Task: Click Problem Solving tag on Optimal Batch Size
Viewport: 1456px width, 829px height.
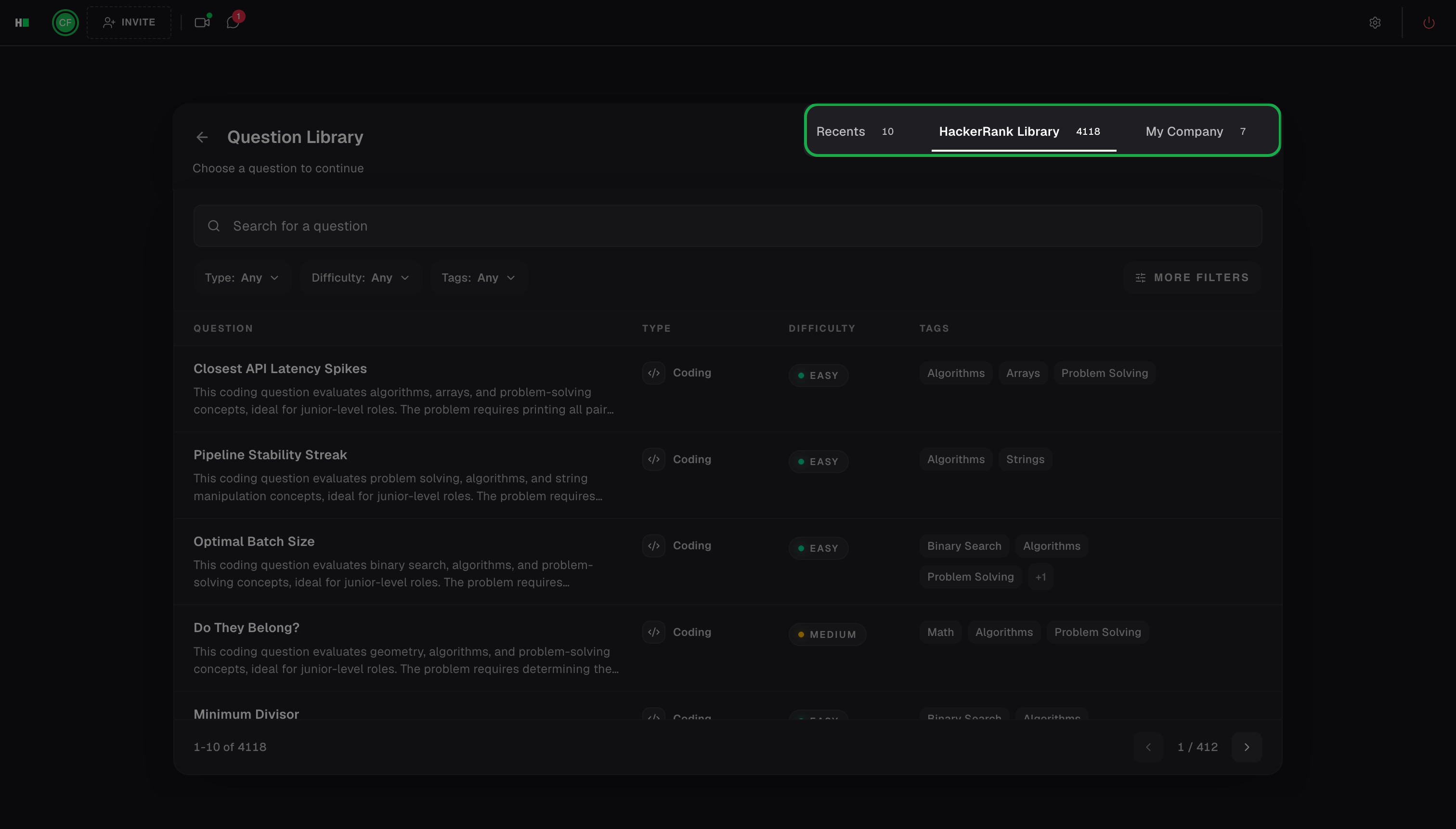Action: [x=970, y=577]
